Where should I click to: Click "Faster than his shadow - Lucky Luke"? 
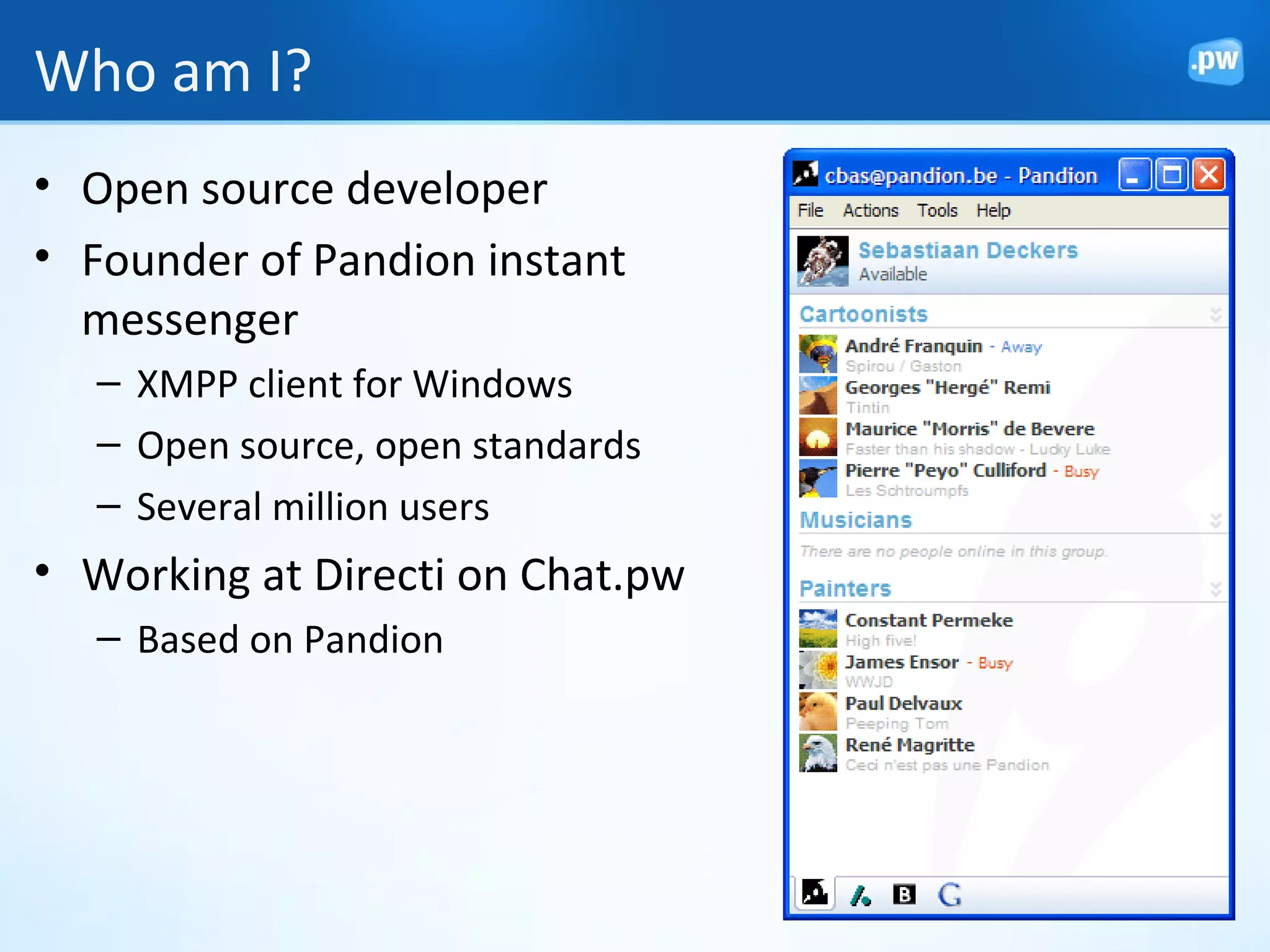point(978,449)
